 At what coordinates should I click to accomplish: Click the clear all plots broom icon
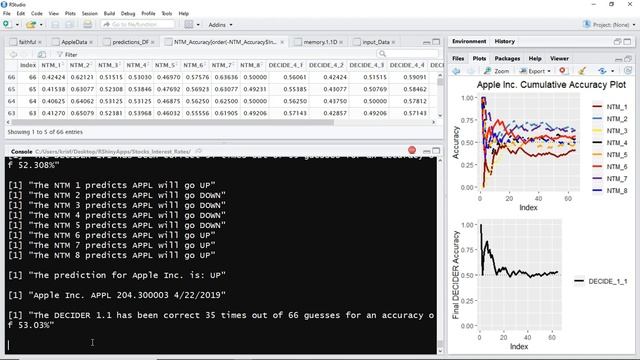point(582,71)
